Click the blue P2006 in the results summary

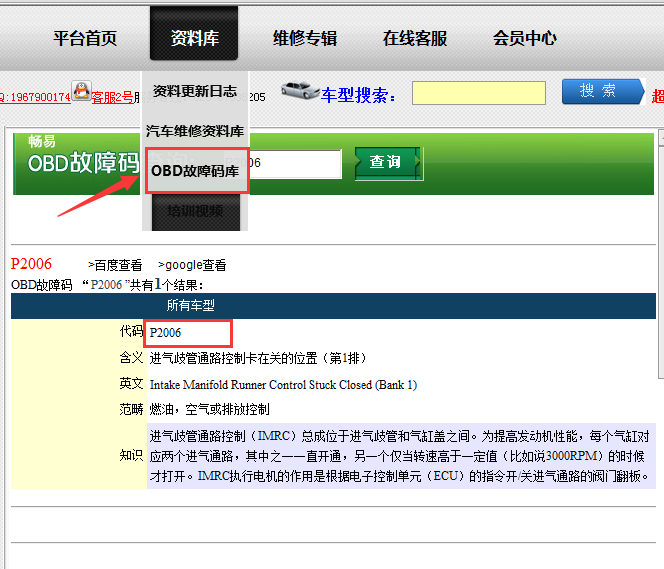pos(106,284)
